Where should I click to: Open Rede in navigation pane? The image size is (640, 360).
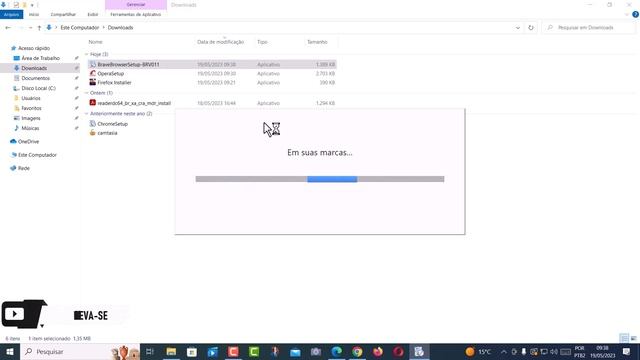coord(24,168)
